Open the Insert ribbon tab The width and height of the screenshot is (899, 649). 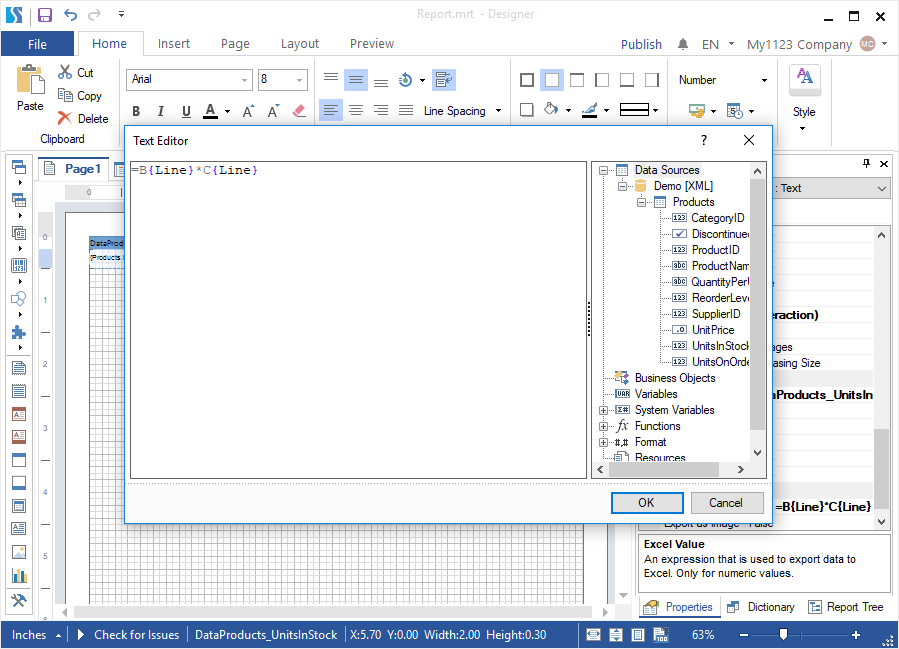tap(174, 44)
